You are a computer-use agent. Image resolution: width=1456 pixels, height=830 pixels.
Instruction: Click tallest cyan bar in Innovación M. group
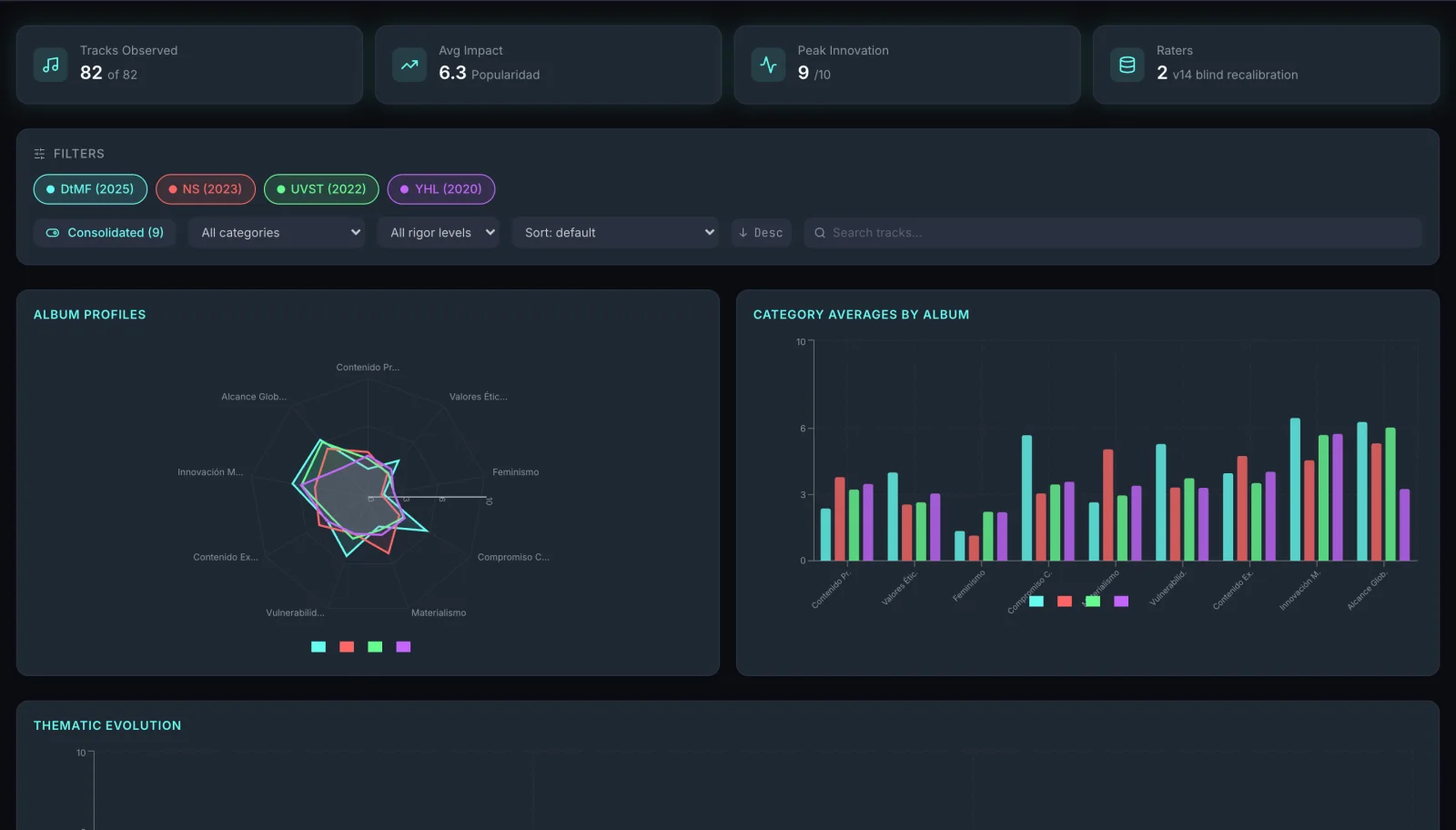point(1295,490)
